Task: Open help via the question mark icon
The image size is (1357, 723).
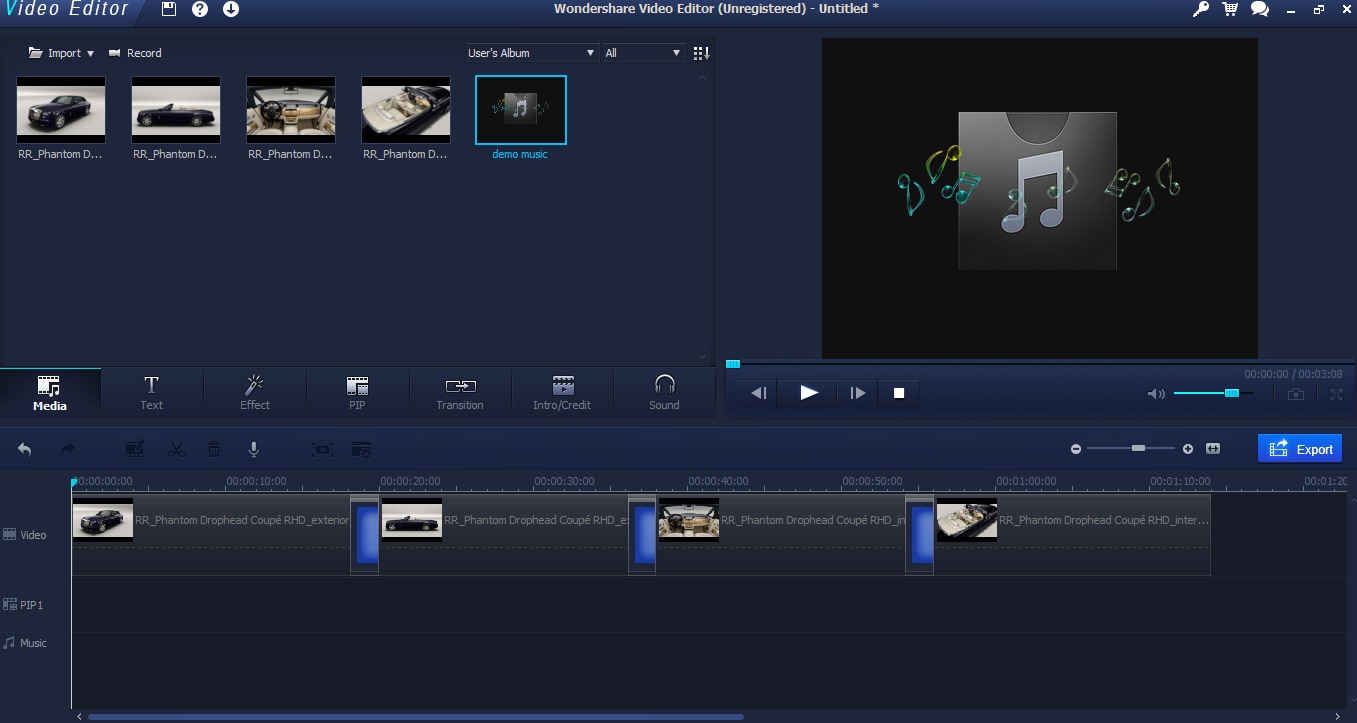Action: (x=200, y=10)
